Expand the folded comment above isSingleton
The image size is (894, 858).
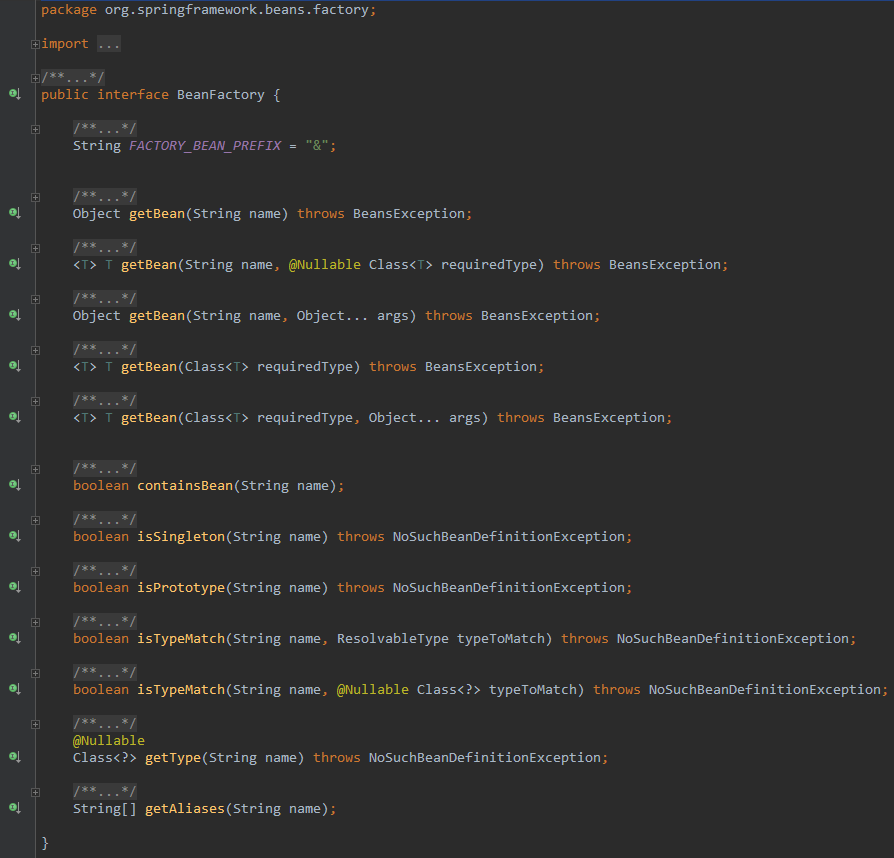pos(35,520)
